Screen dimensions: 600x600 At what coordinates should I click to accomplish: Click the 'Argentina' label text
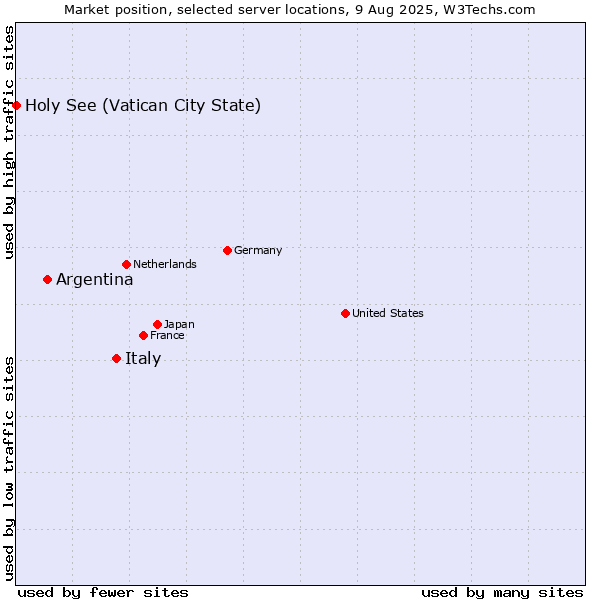pos(95,280)
